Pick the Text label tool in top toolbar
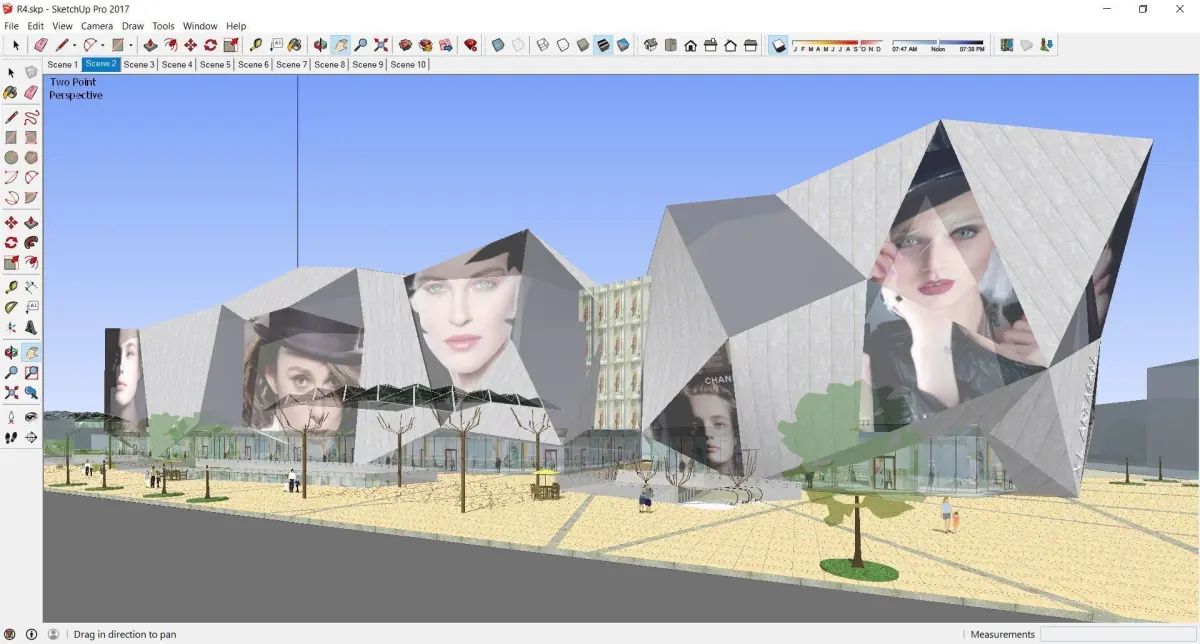Screen dimensions: 1200x644 [277, 45]
